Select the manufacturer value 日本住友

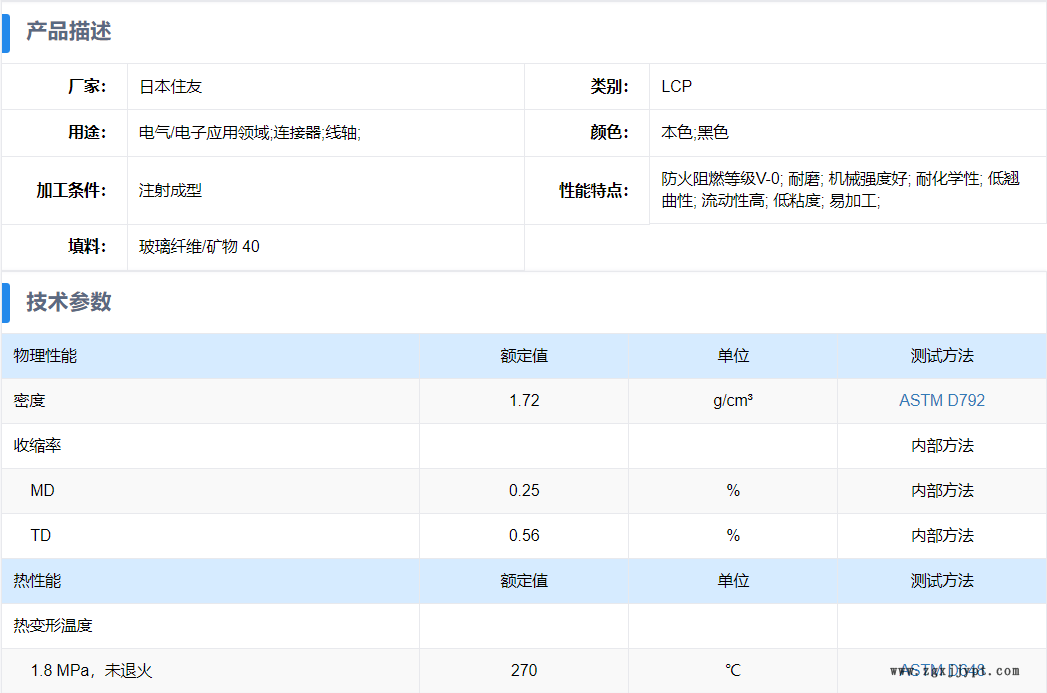click(170, 87)
